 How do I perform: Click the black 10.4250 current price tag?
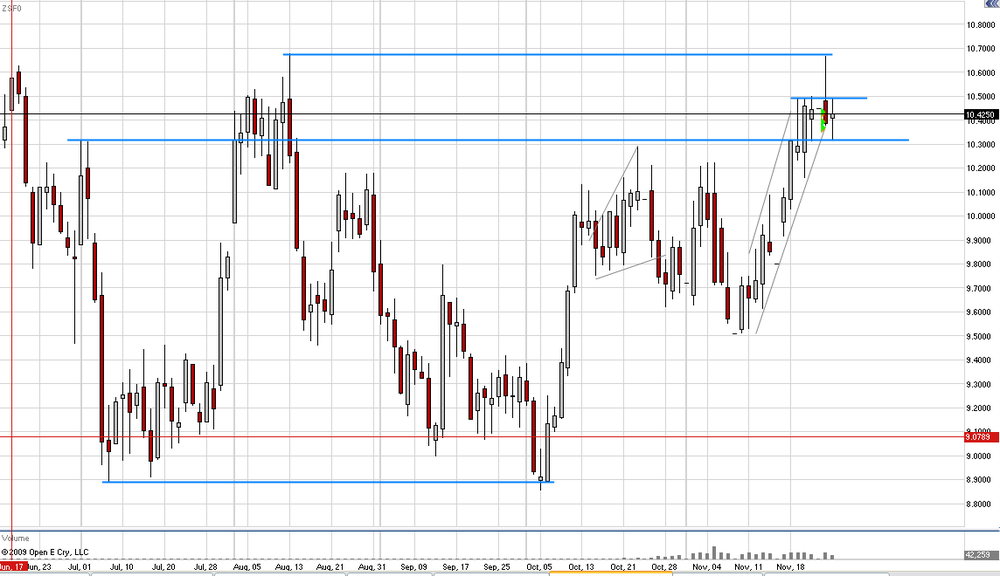[x=981, y=115]
